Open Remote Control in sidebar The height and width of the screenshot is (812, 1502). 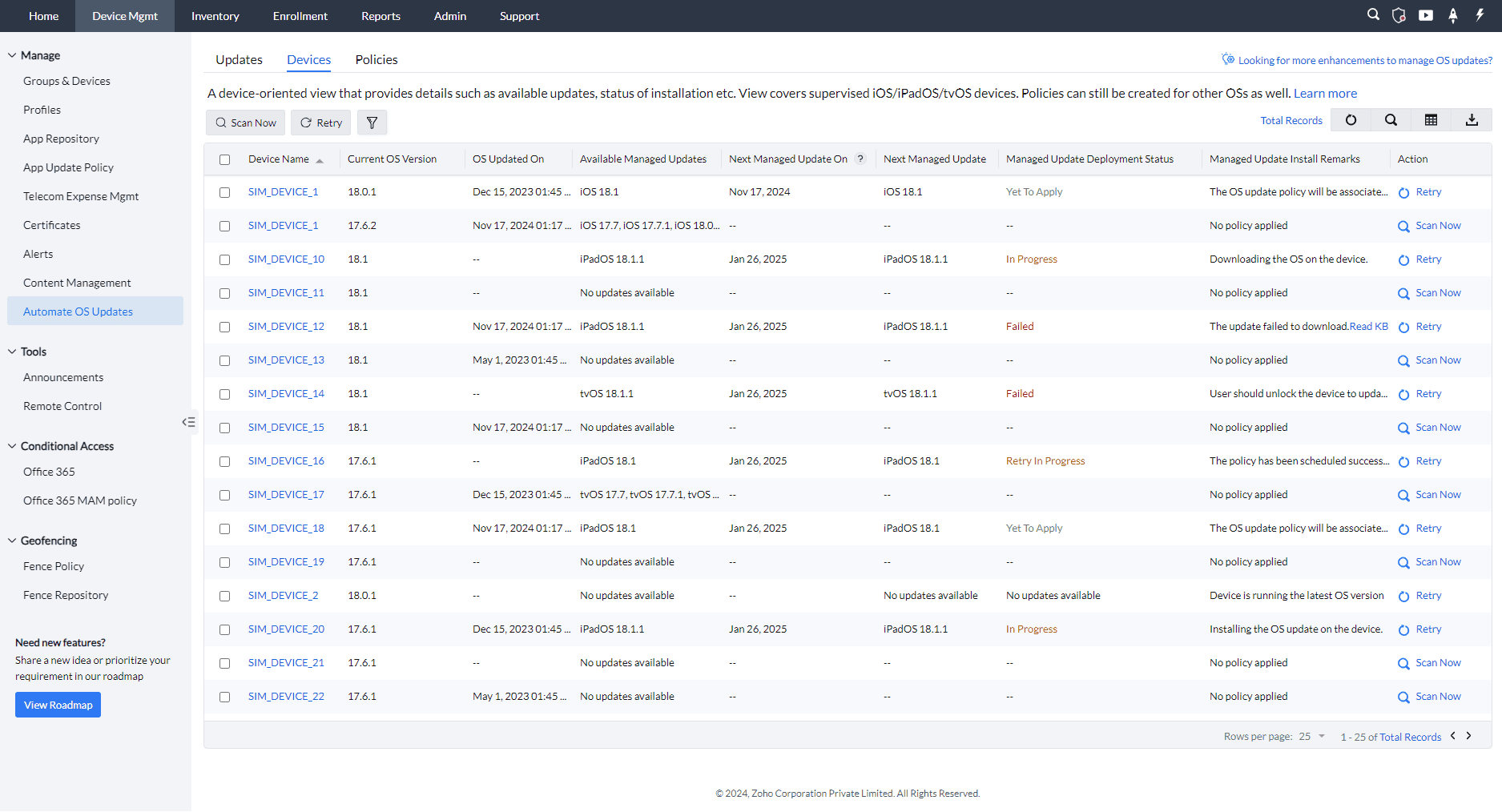click(x=62, y=406)
